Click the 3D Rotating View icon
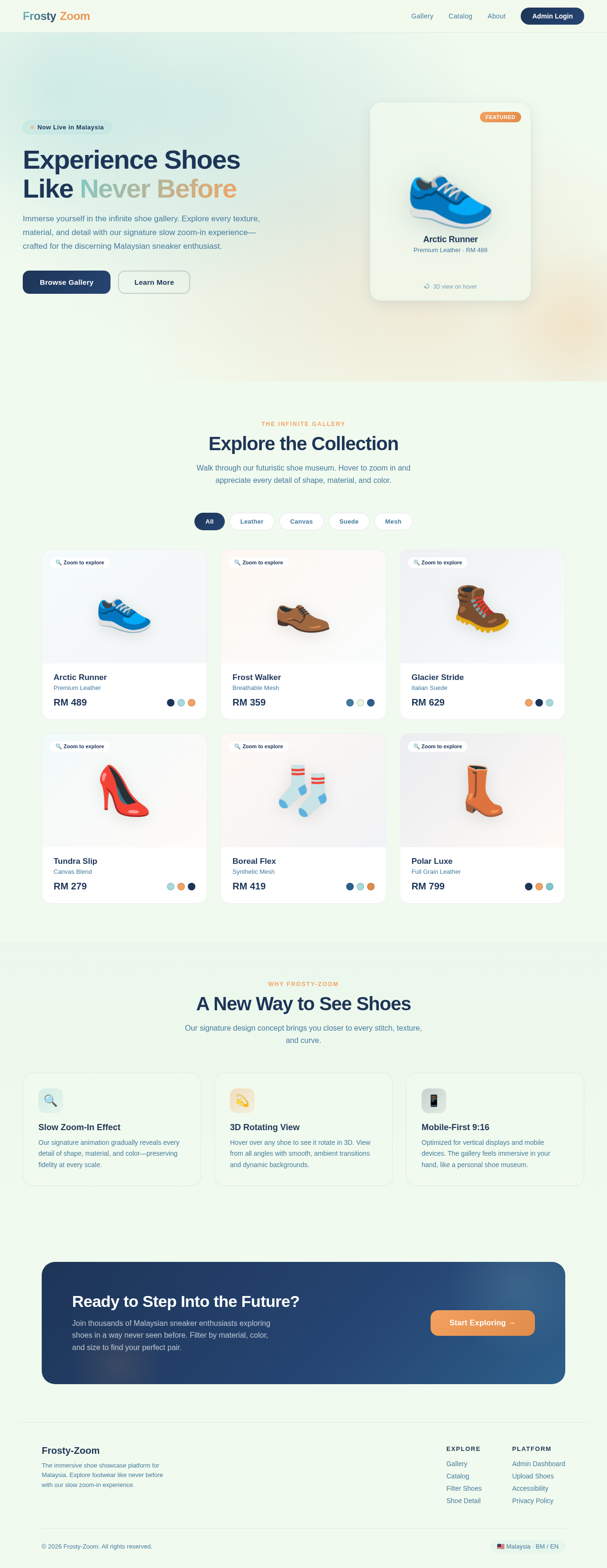 (242, 1100)
